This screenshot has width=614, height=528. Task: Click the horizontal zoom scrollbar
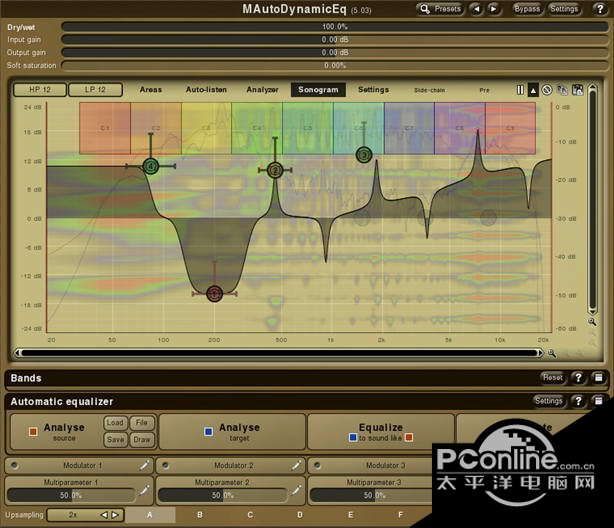(279, 353)
